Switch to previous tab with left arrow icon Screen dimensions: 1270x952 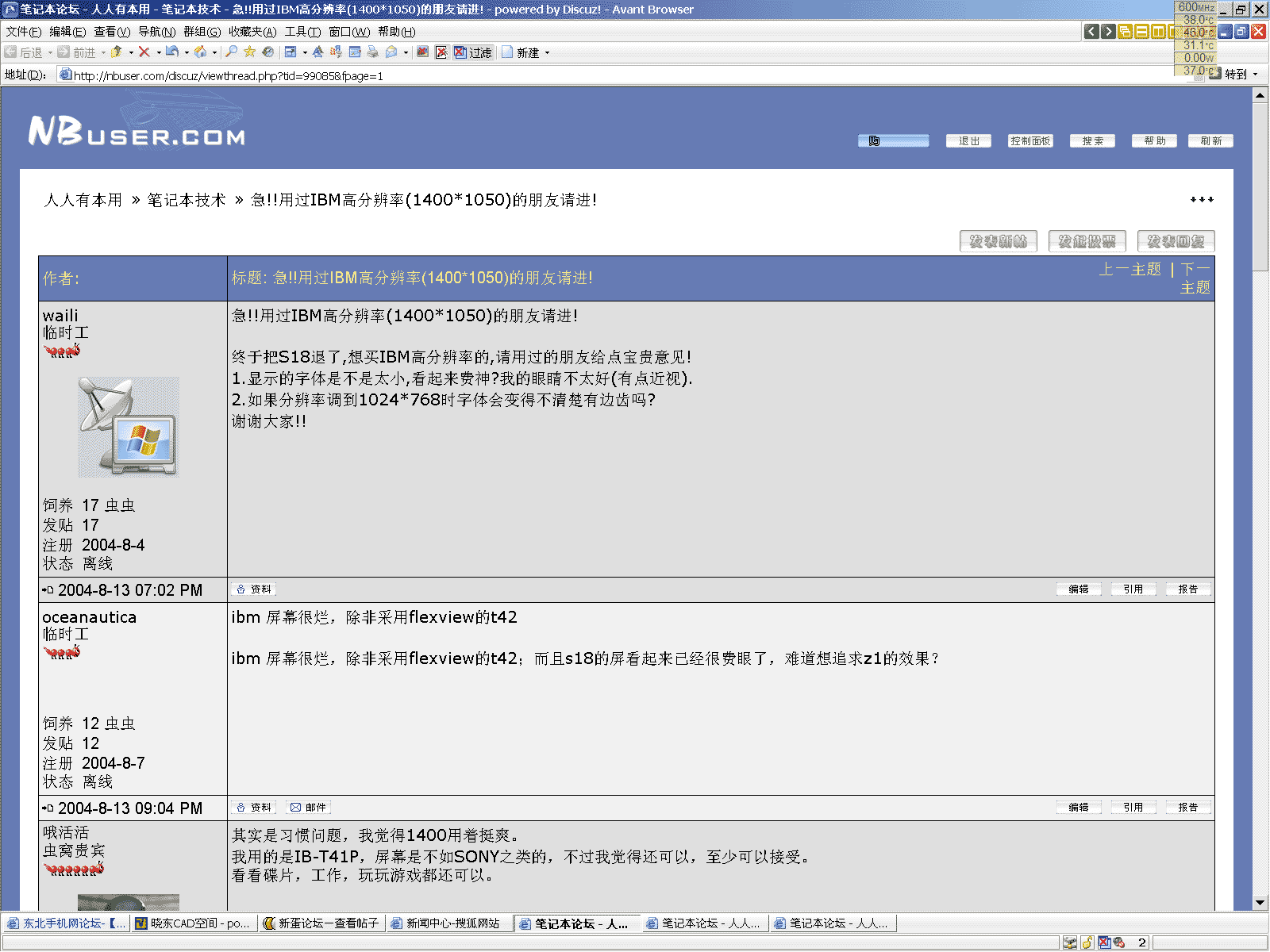(1091, 32)
